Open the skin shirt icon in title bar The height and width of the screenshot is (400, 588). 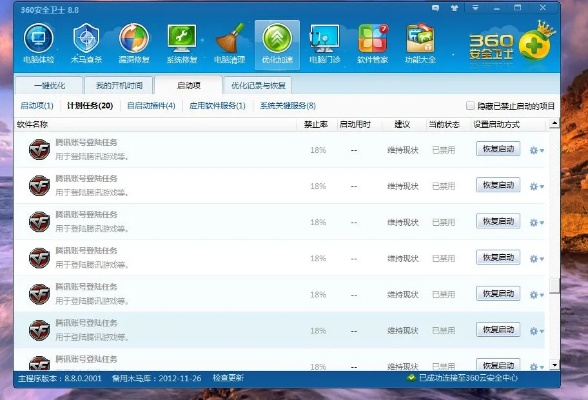pos(454,8)
